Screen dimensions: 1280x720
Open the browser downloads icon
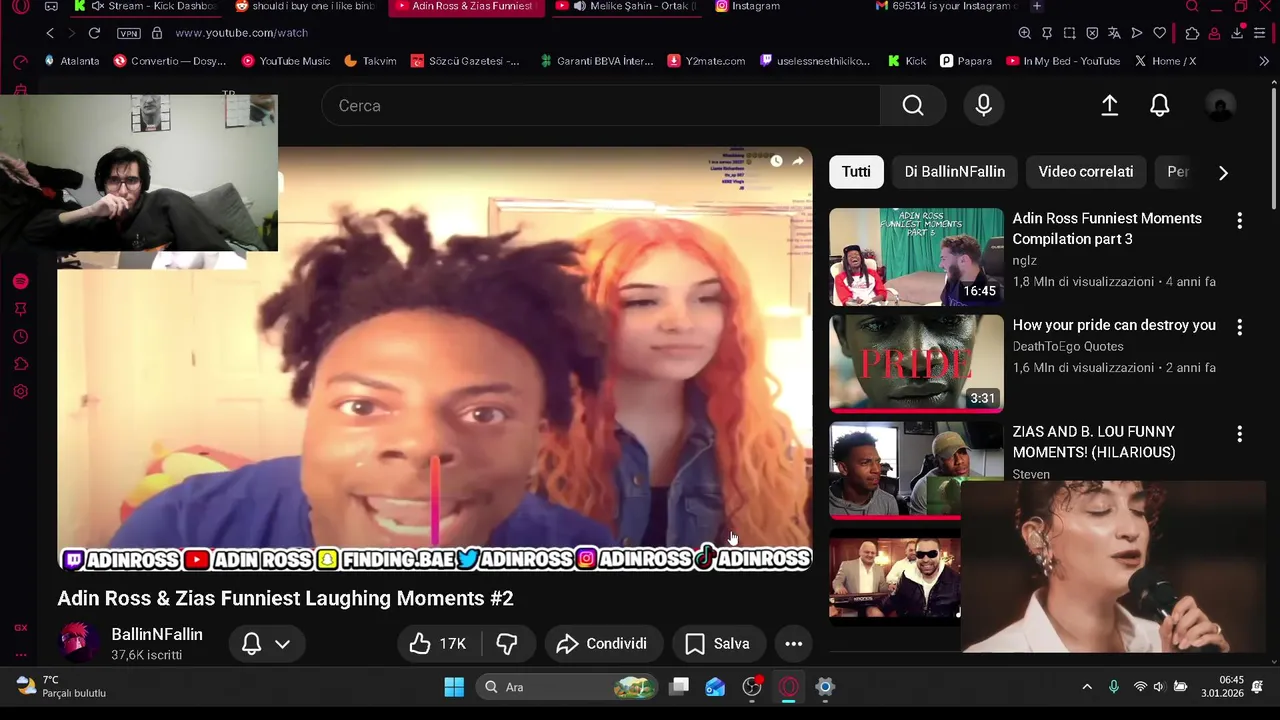click(x=1237, y=33)
